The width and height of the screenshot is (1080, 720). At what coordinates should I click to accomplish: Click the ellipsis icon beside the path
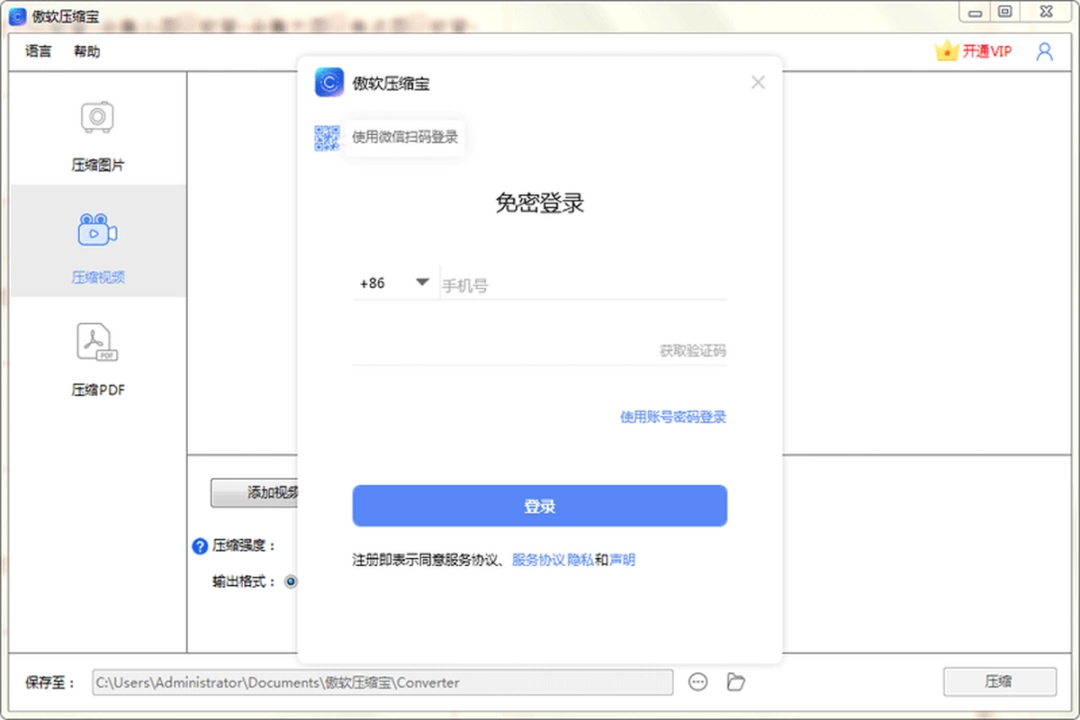coord(697,682)
